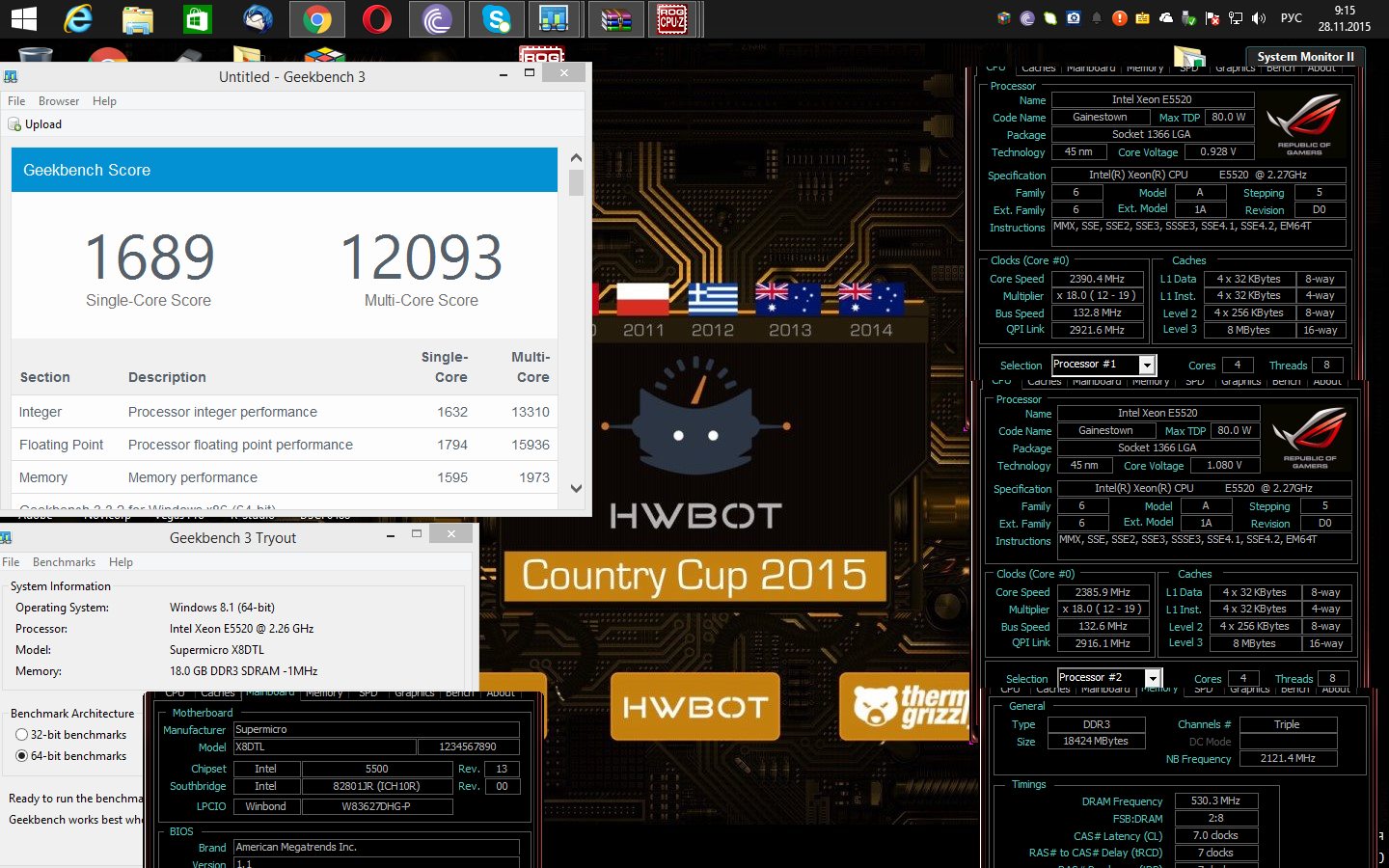The image size is (1389, 868).
Task: Click the Upload button in Geekbench 3
Action: (x=35, y=124)
